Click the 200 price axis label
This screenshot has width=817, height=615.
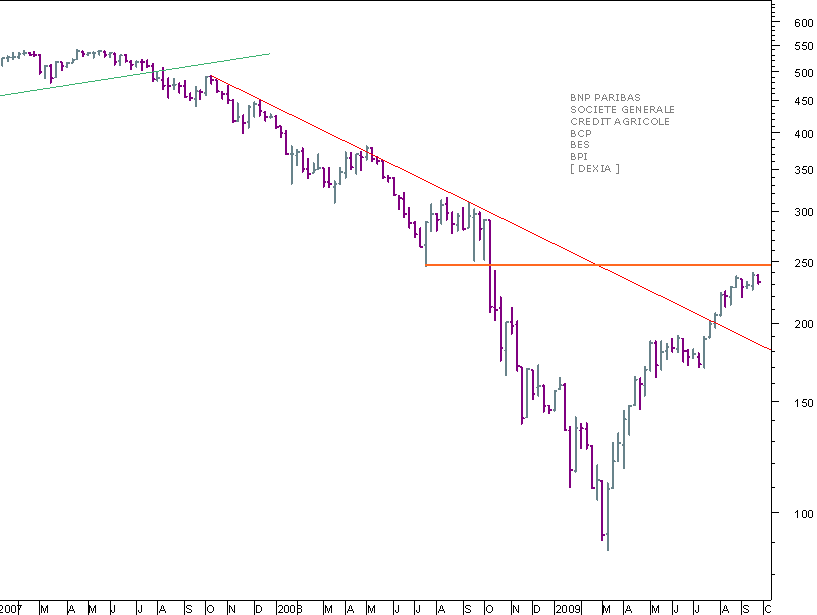point(803,324)
